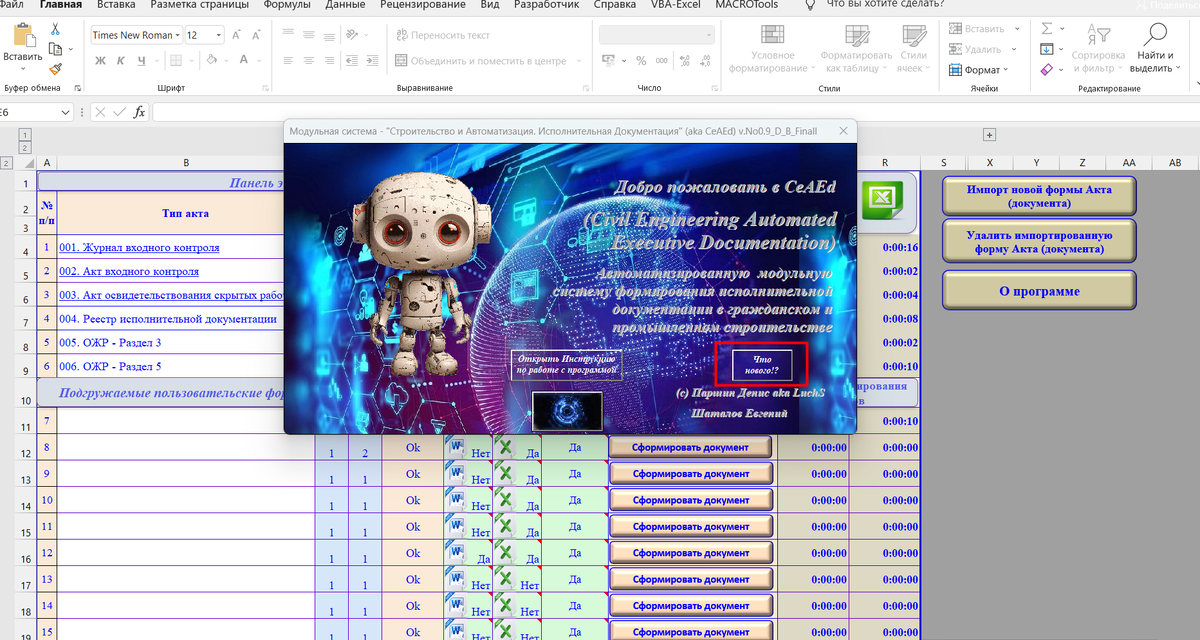1200x640 pixels.
Task: Switch to the Формулы ribbon tab
Action: [x=286, y=4]
